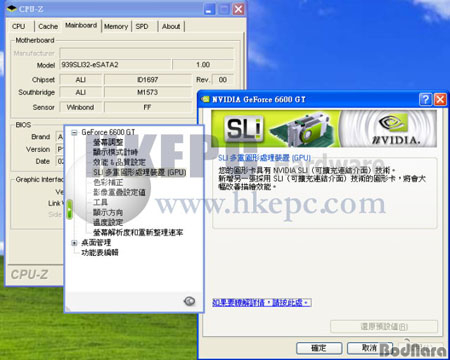Click the Model field 939SLI32-eSATA2
The image size is (450, 360).
pyautogui.click(x=115, y=65)
